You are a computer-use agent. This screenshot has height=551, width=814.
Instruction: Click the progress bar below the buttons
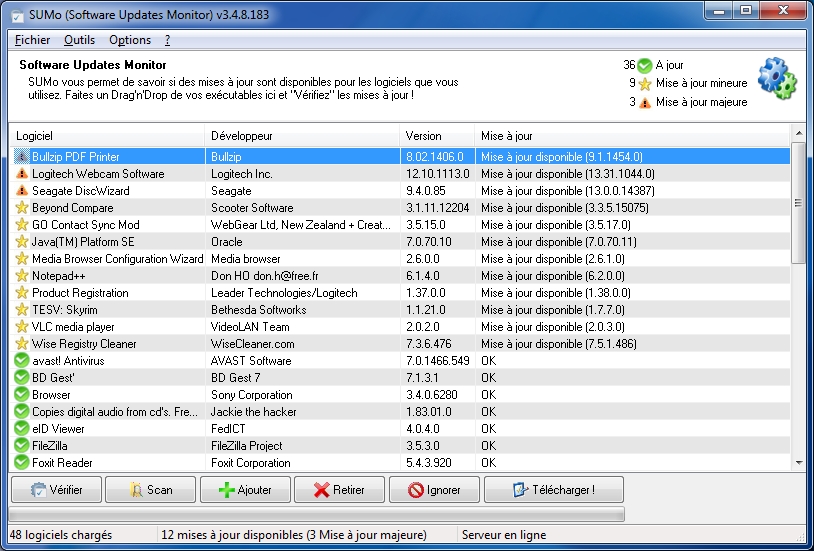point(317,514)
